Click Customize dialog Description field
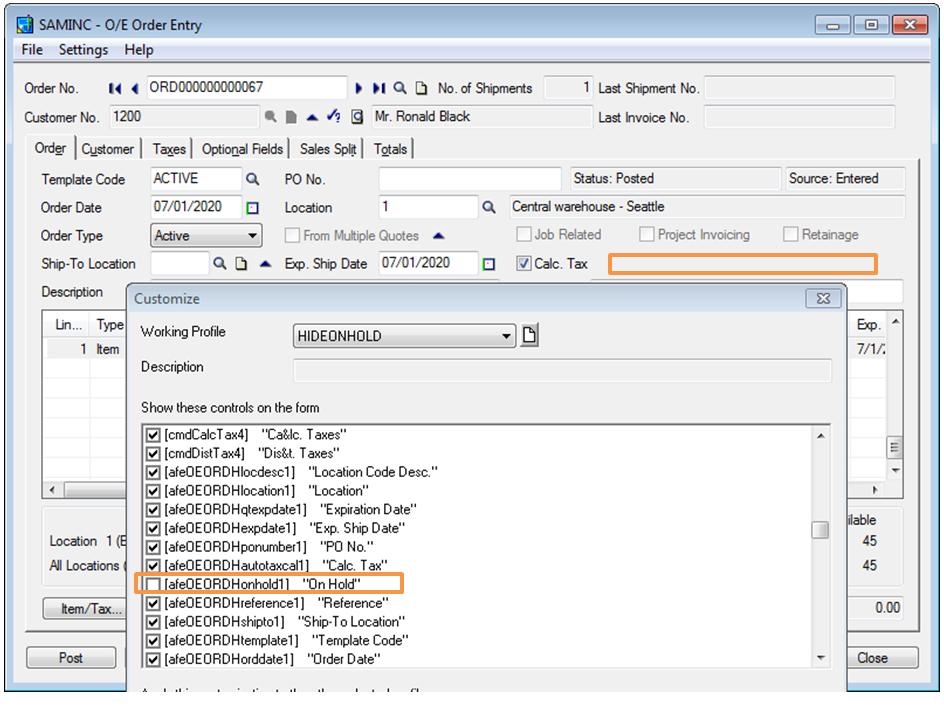This screenshot has height=707, width=944. coord(562,370)
